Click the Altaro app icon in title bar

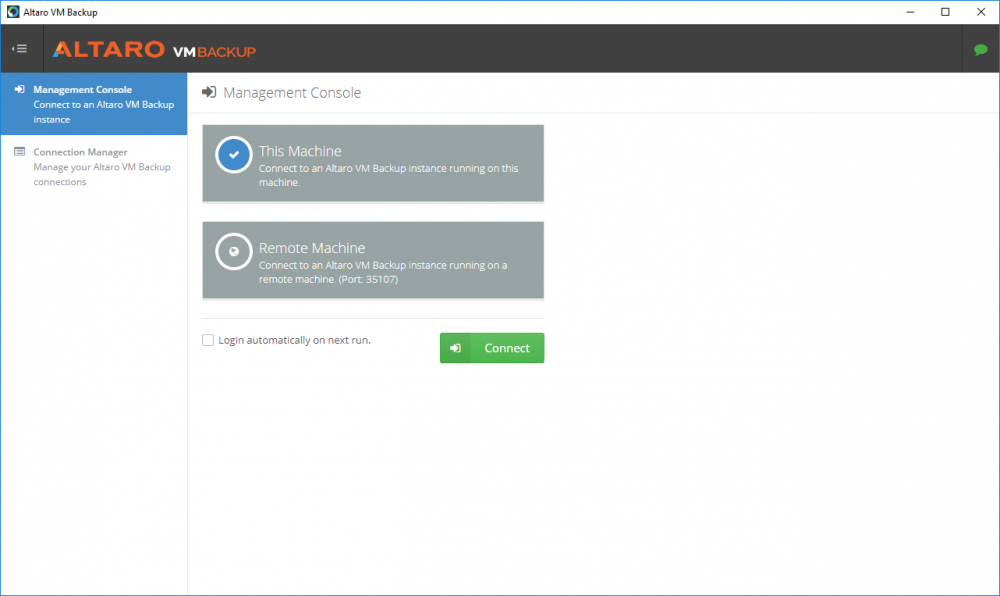coord(13,12)
